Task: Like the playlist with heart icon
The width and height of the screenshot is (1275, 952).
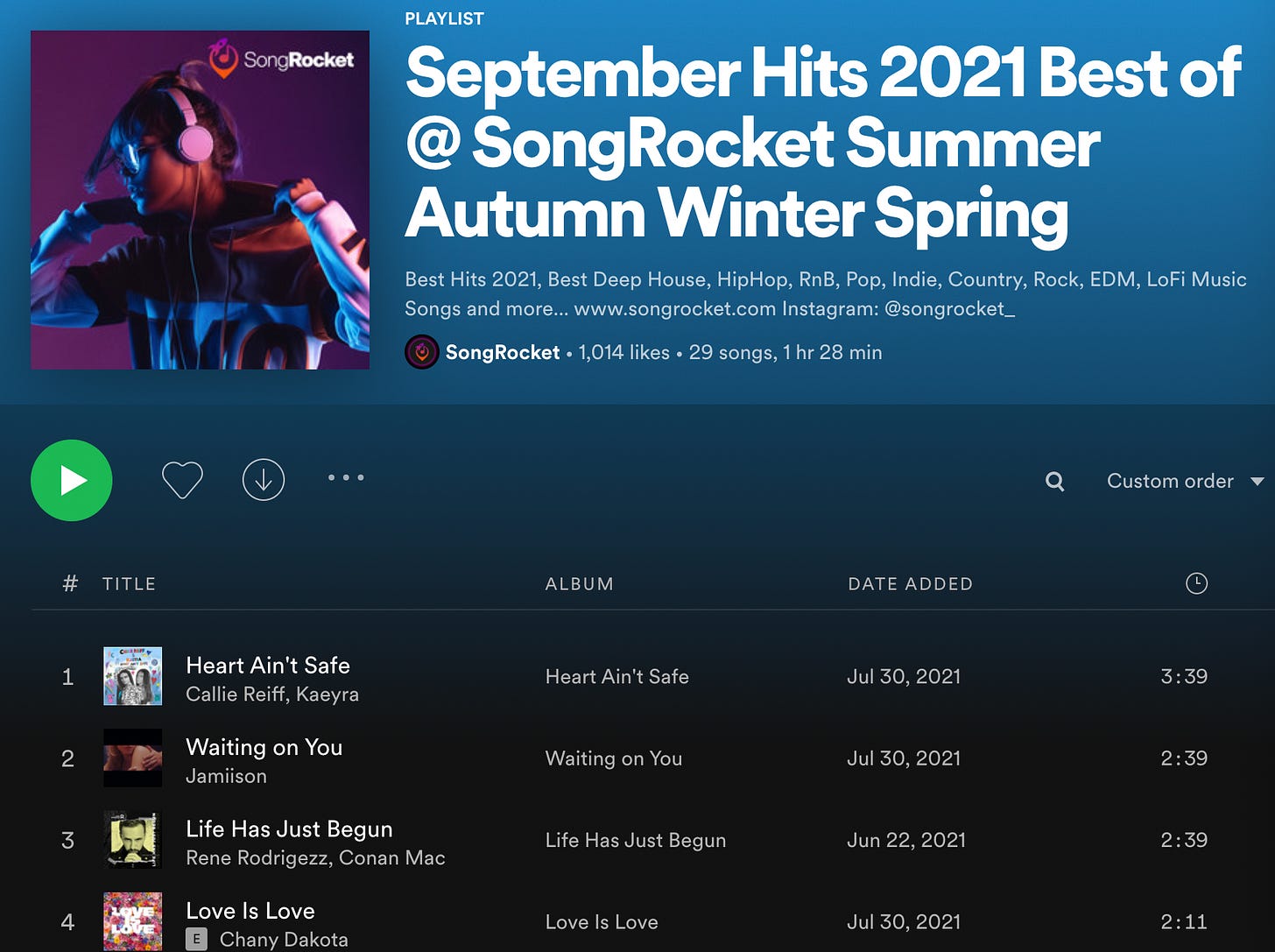Action: point(182,480)
